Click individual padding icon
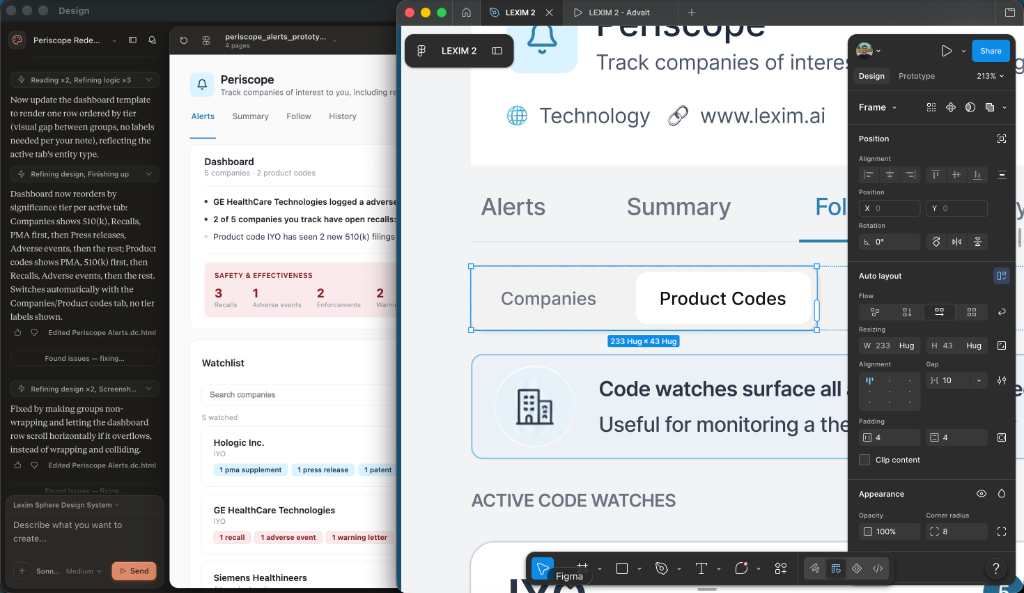This screenshot has width=1024, height=593. (x=1001, y=438)
